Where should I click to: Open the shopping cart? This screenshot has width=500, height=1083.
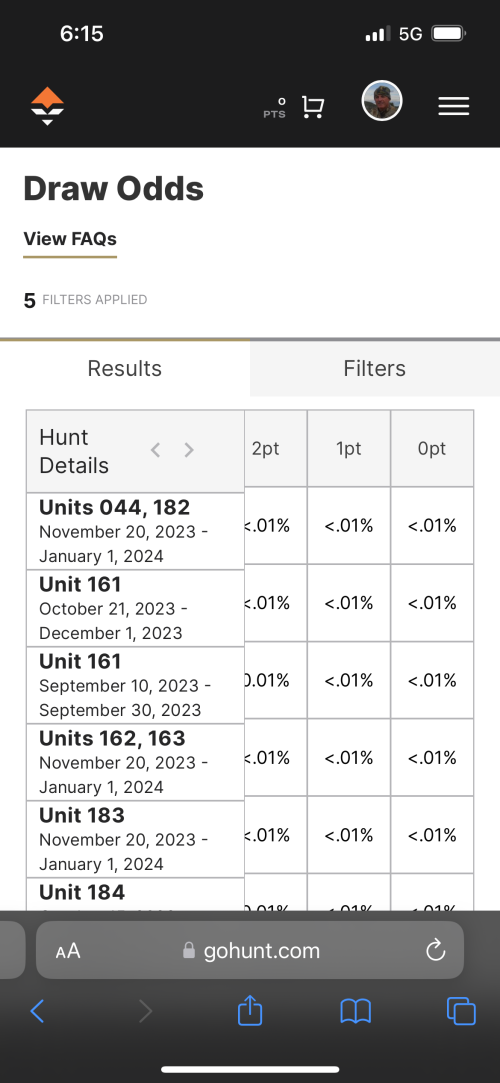click(x=312, y=107)
